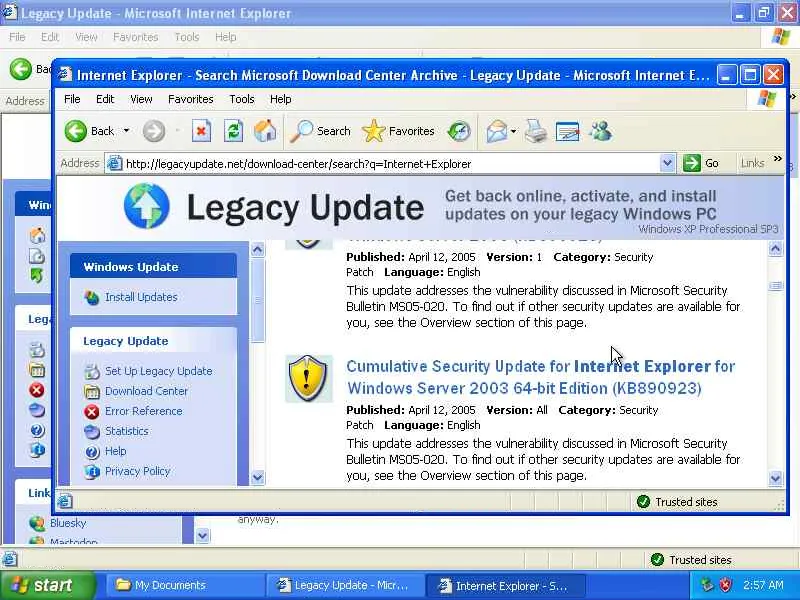Go to the Home page icon
Screen dimensions: 800x600
[x=265, y=131]
